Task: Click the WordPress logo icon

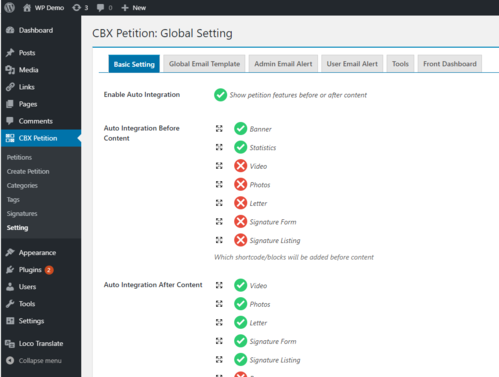Action: pyautogui.click(x=10, y=7)
